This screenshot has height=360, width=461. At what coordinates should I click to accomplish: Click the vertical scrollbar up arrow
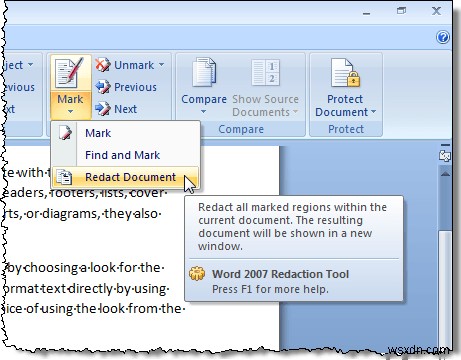point(445,174)
